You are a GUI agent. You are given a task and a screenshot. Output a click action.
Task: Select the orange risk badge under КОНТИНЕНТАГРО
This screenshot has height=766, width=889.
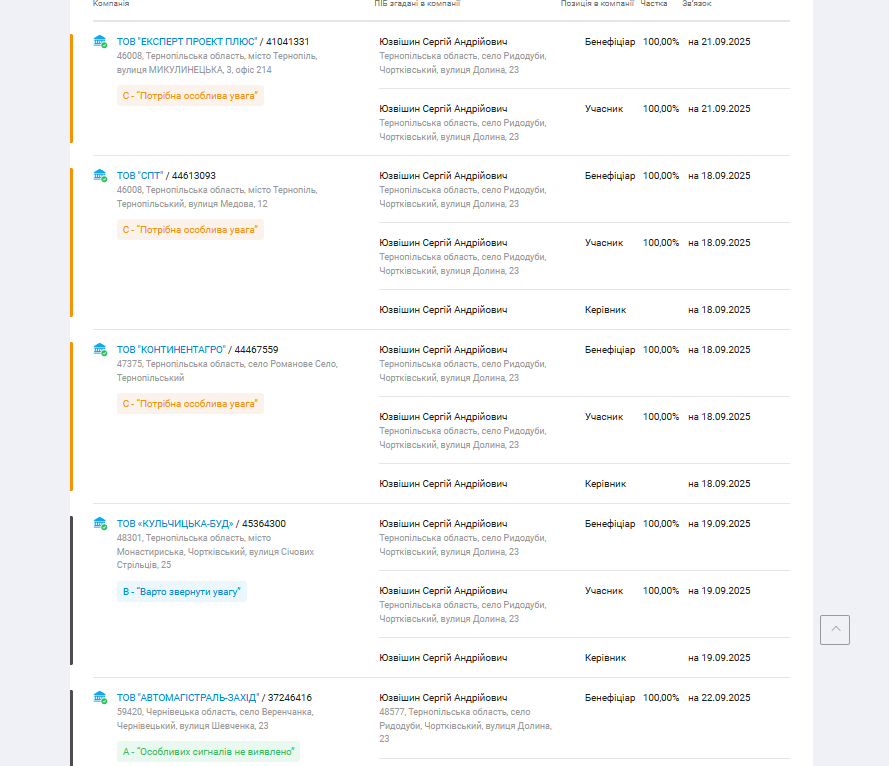(x=190, y=404)
